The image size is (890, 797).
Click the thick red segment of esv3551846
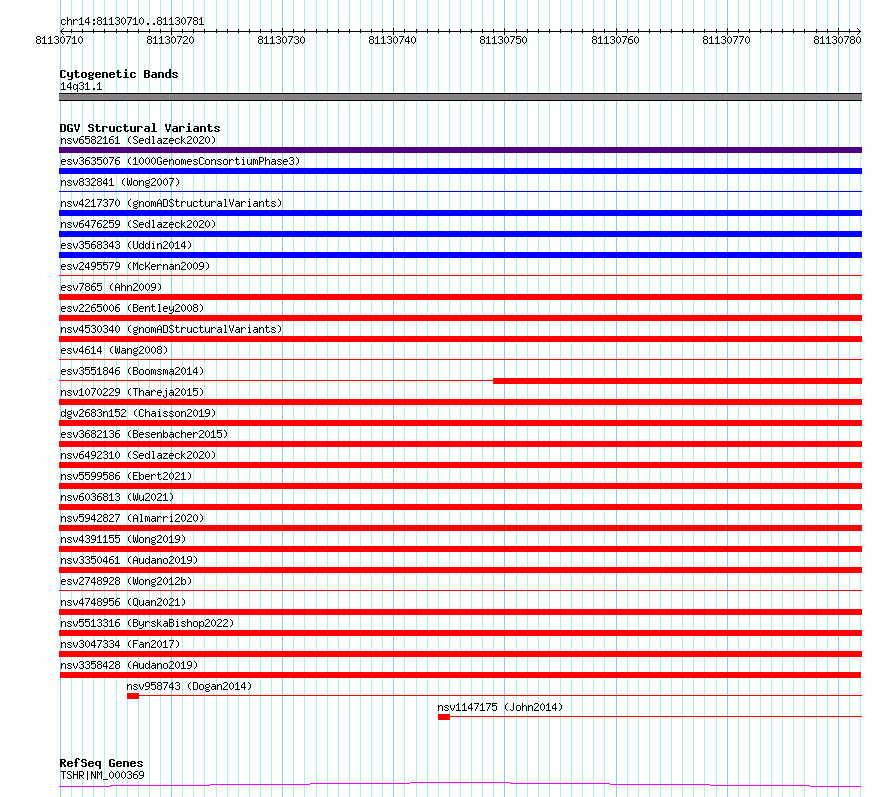678,381
